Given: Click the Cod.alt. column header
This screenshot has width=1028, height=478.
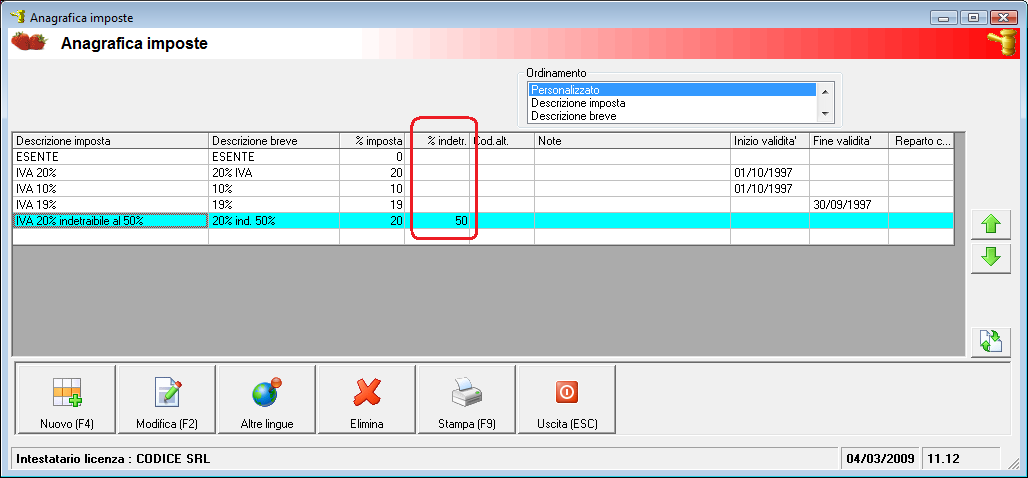Looking at the screenshot, I should [502, 141].
